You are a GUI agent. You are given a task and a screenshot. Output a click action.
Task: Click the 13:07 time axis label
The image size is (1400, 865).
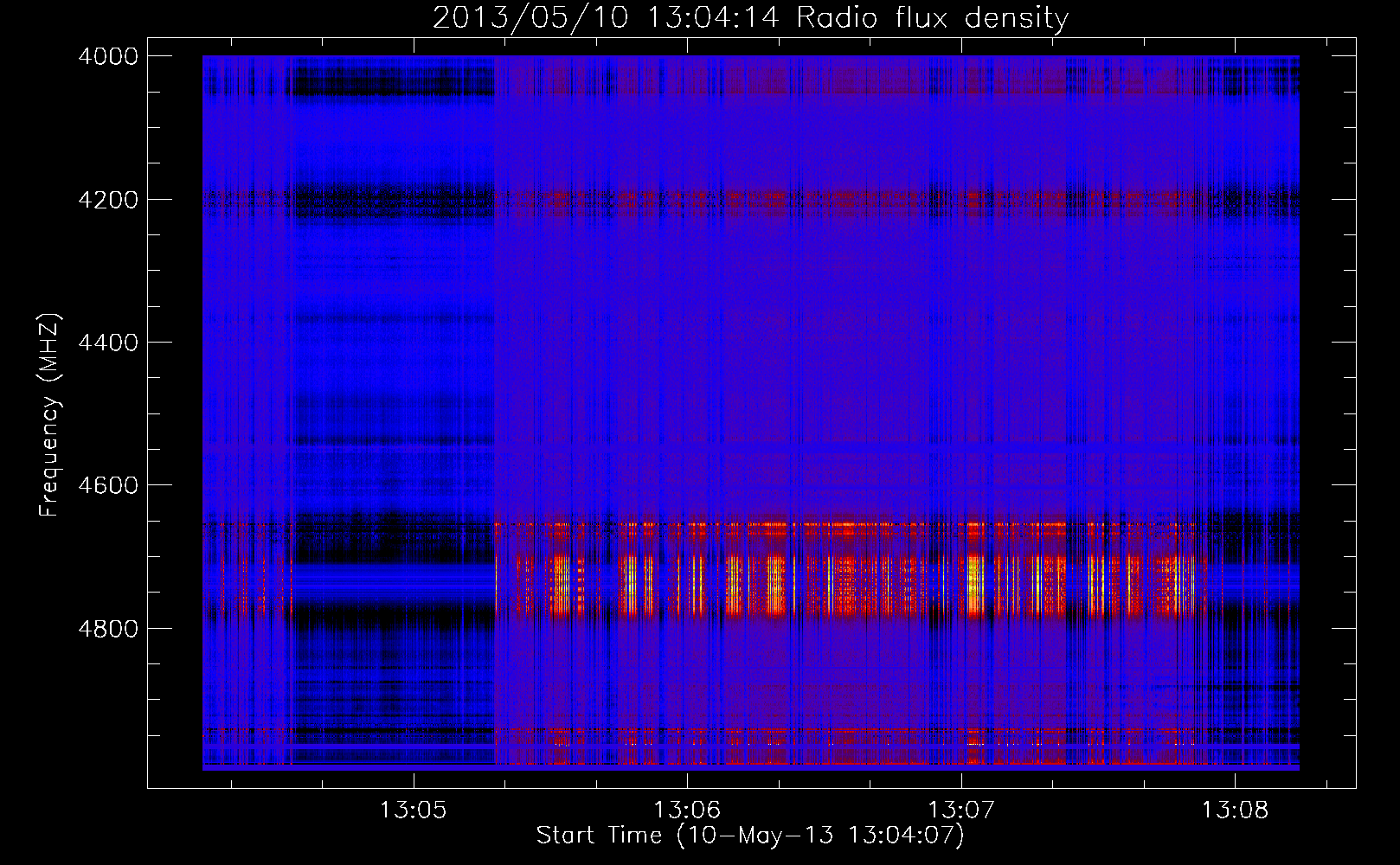961,811
